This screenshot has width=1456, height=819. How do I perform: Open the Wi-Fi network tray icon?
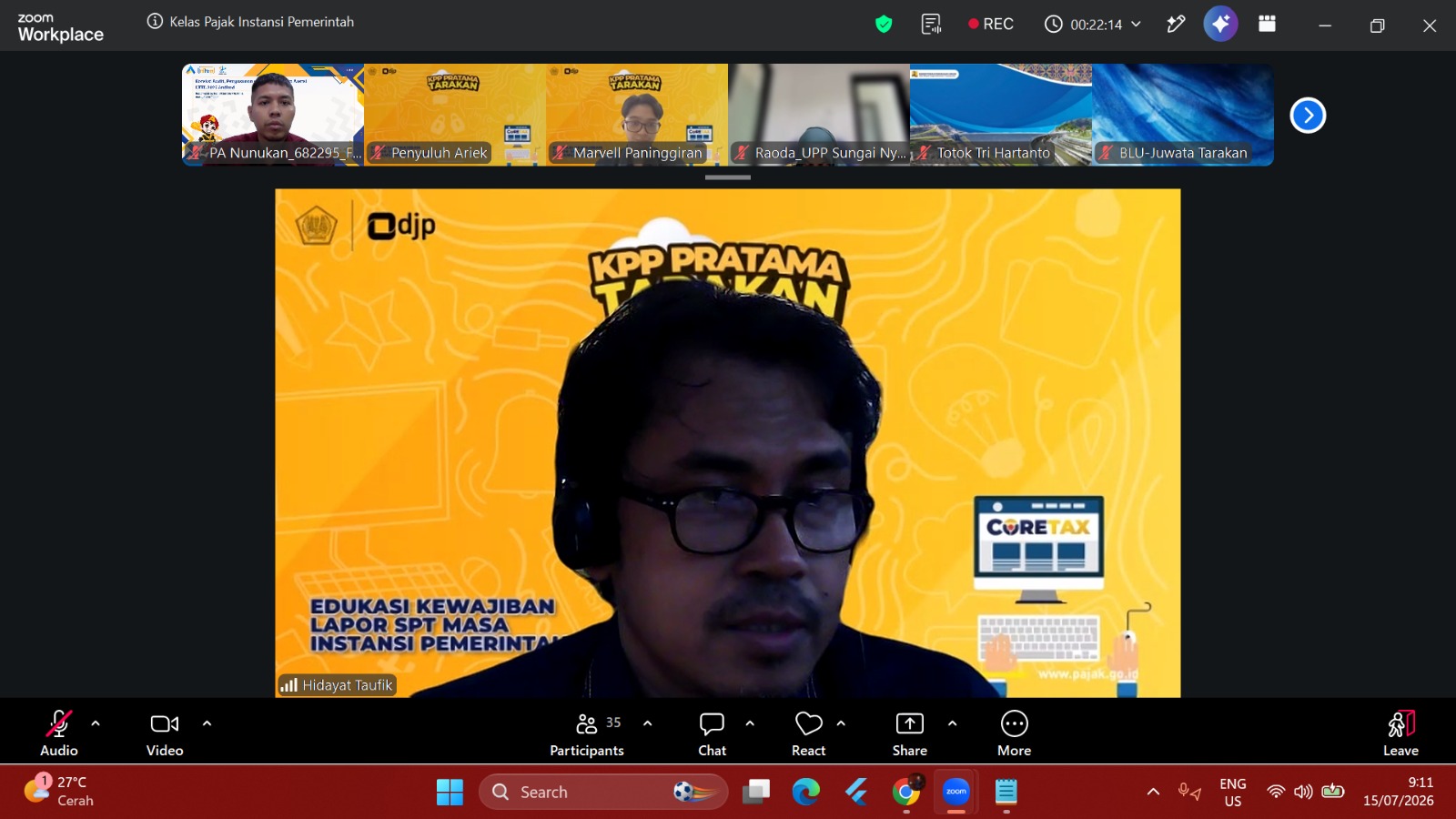click(x=1276, y=792)
